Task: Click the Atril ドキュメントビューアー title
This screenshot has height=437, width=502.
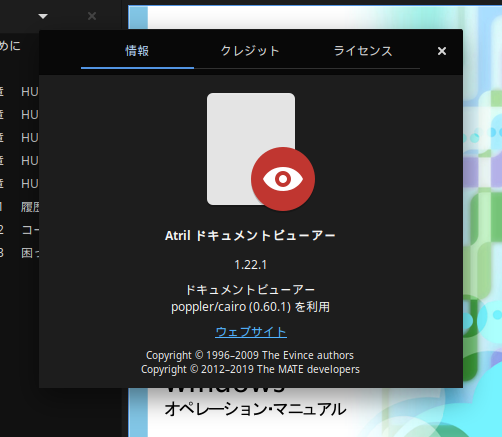Action: click(x=250, y=236)
